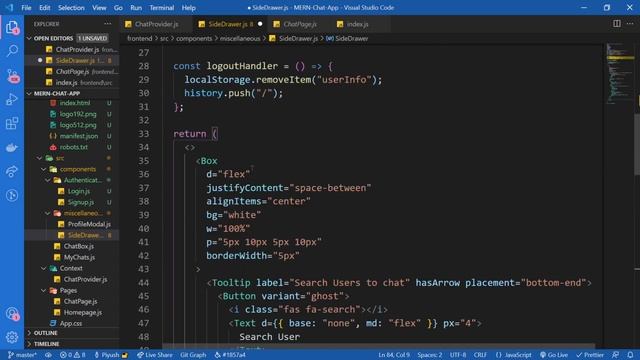Click errors and warnings count in status bar

click(x=73, y=355)
